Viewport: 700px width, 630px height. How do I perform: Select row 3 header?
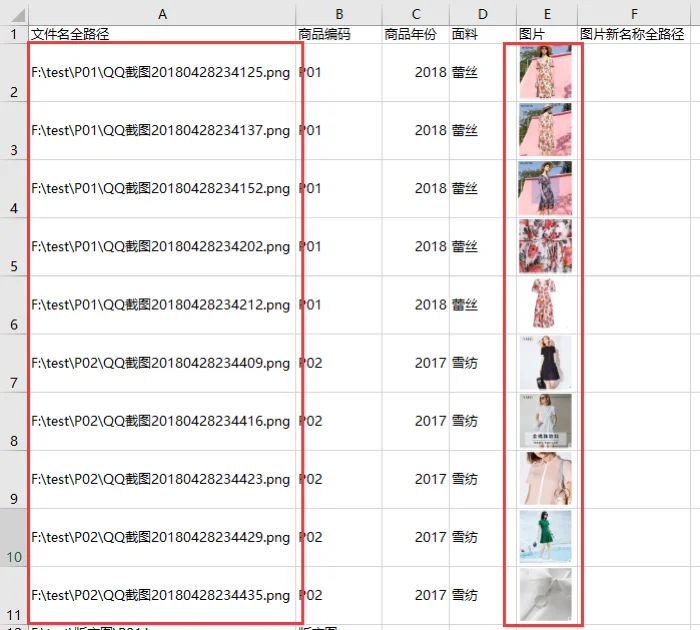point(14,131)
